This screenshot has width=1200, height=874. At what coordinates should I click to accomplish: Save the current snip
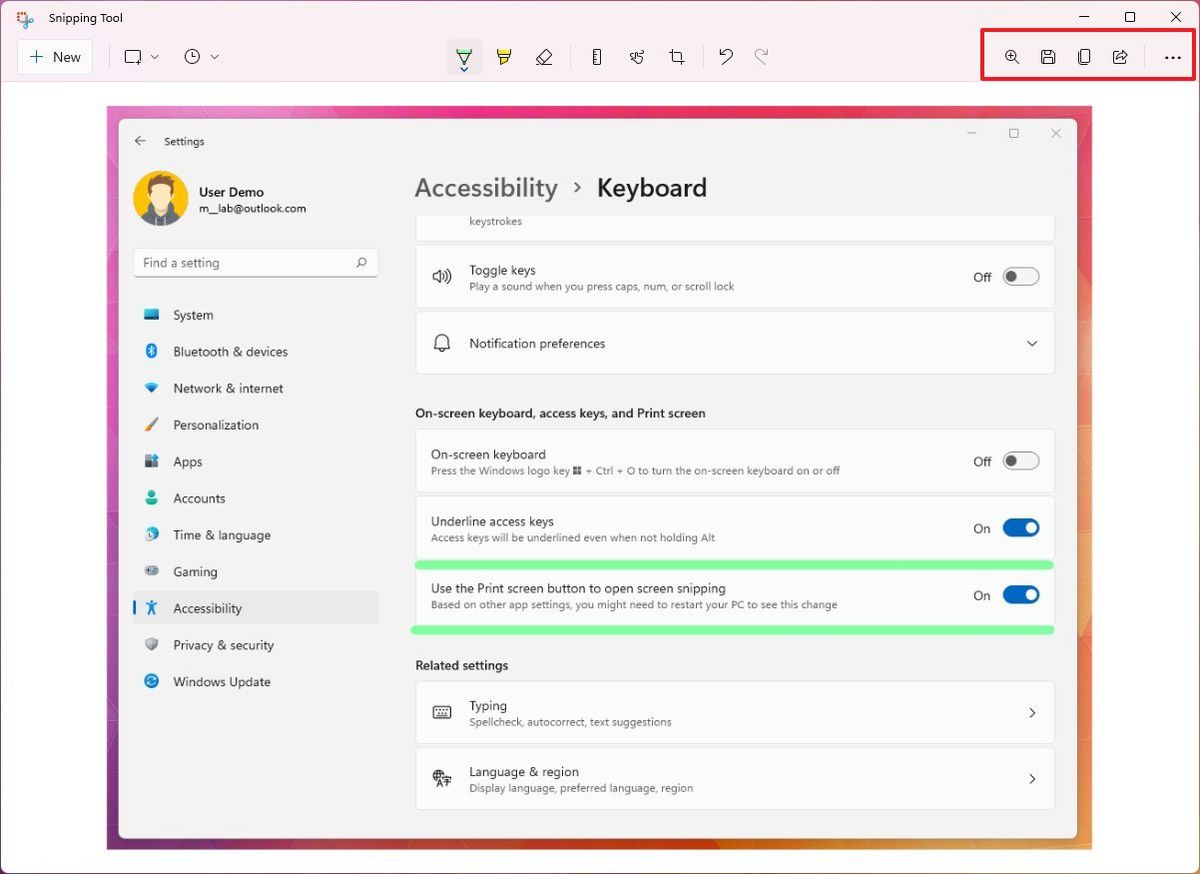pos(1047,57)
